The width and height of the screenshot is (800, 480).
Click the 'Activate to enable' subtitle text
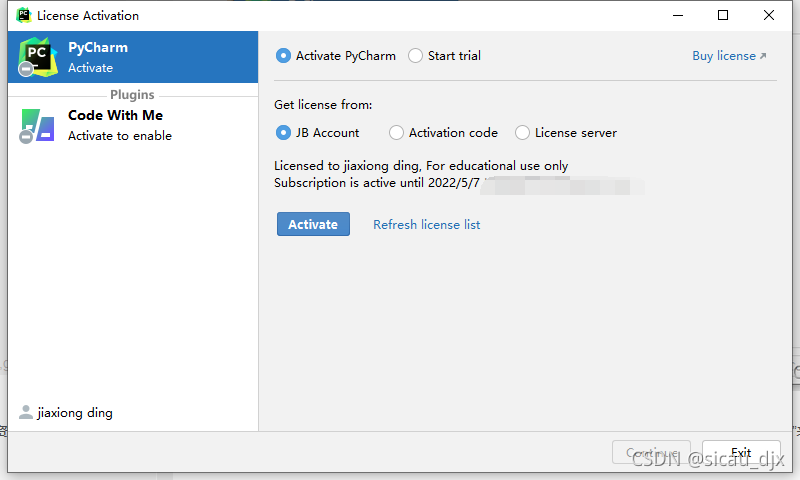pyautogui.click(x=120, y=136)
